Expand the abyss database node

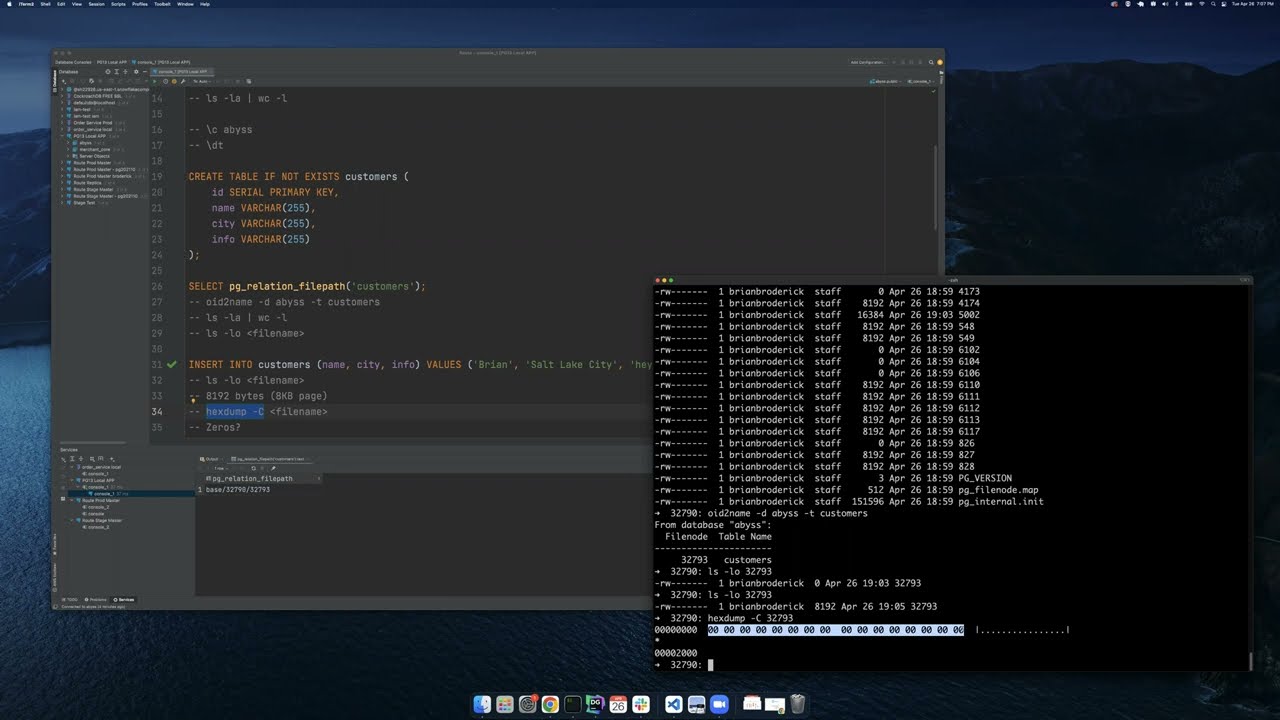(x=68, y=143)
